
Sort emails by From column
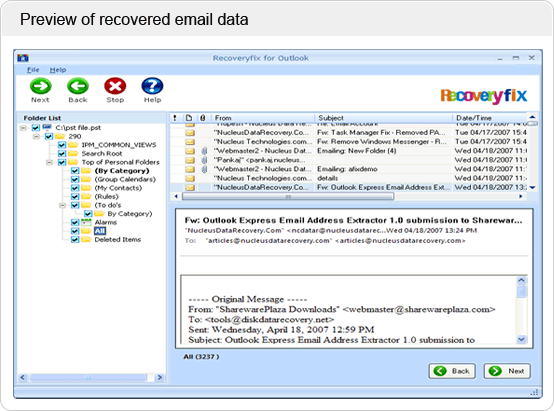click(x=263, y=118)
